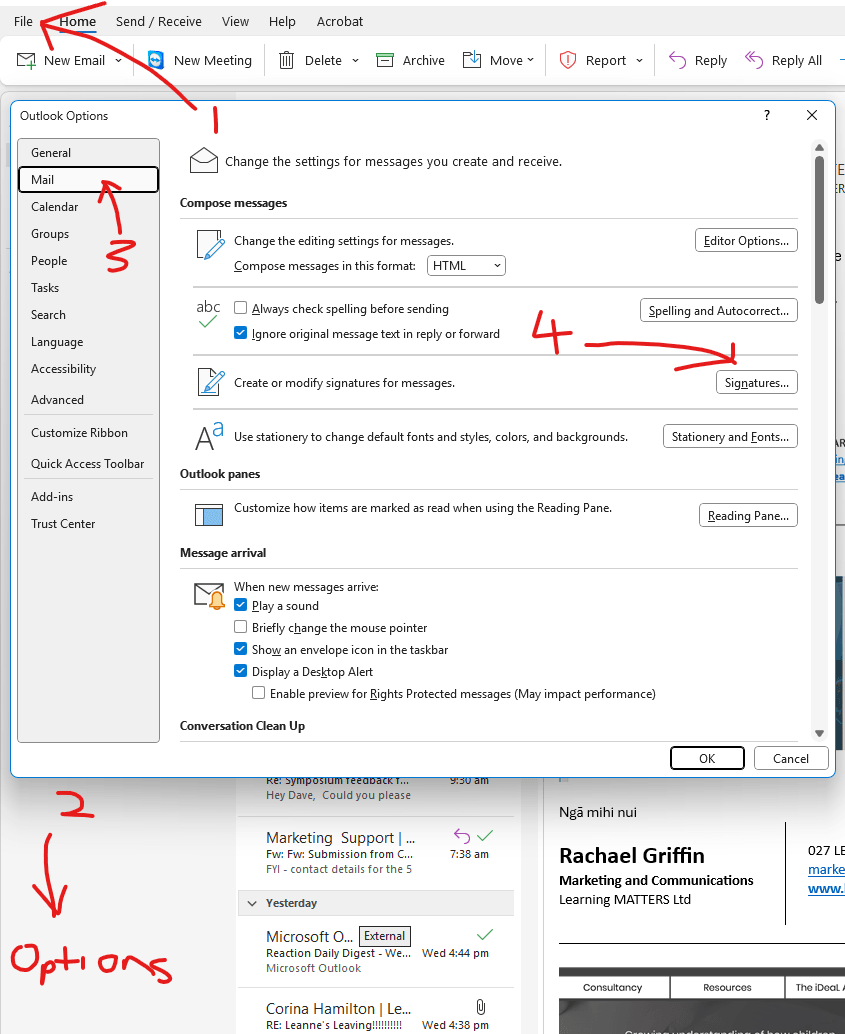Open the Help ribbon tab
845x1034 pixels.
pyautogui.click(x=282, y=22)
